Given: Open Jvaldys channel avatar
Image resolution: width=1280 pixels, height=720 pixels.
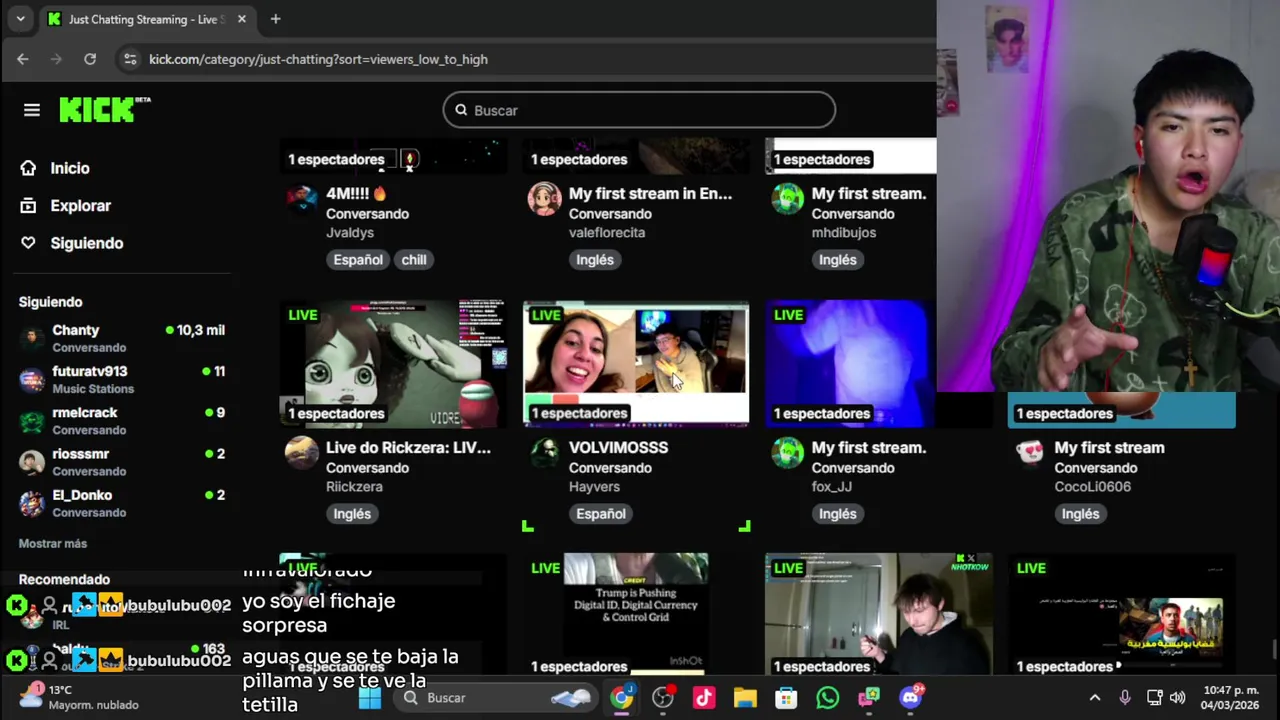Looking at the screenshot, I should point(302,198).
